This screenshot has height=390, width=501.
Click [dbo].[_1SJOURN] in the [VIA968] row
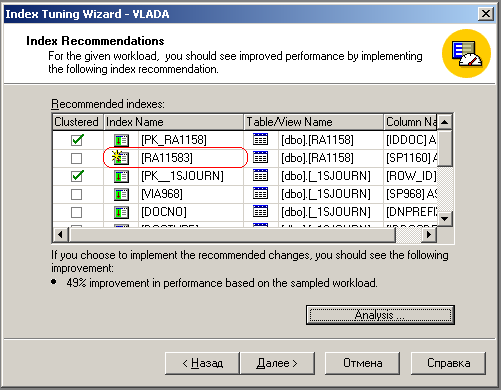326,194
